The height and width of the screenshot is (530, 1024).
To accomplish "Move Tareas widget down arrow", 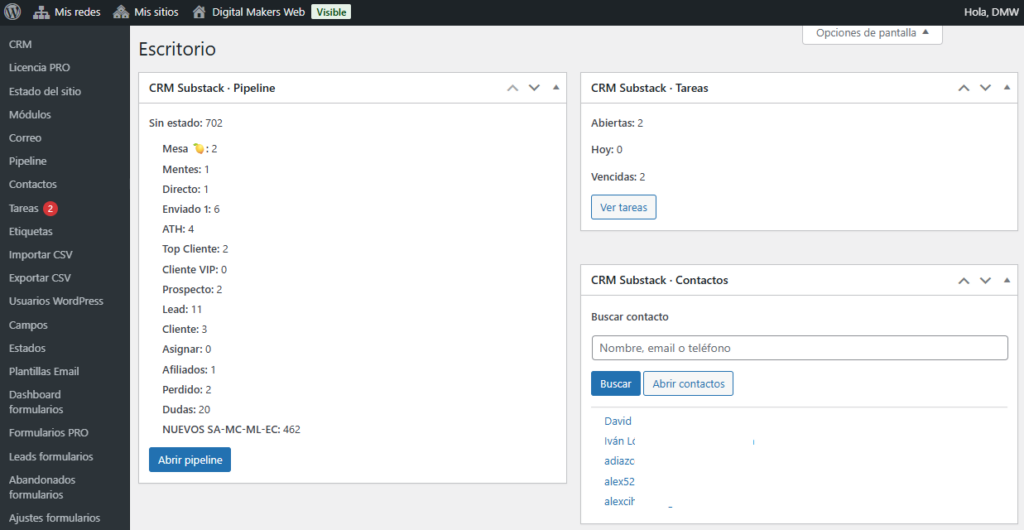I will (985, 87).
